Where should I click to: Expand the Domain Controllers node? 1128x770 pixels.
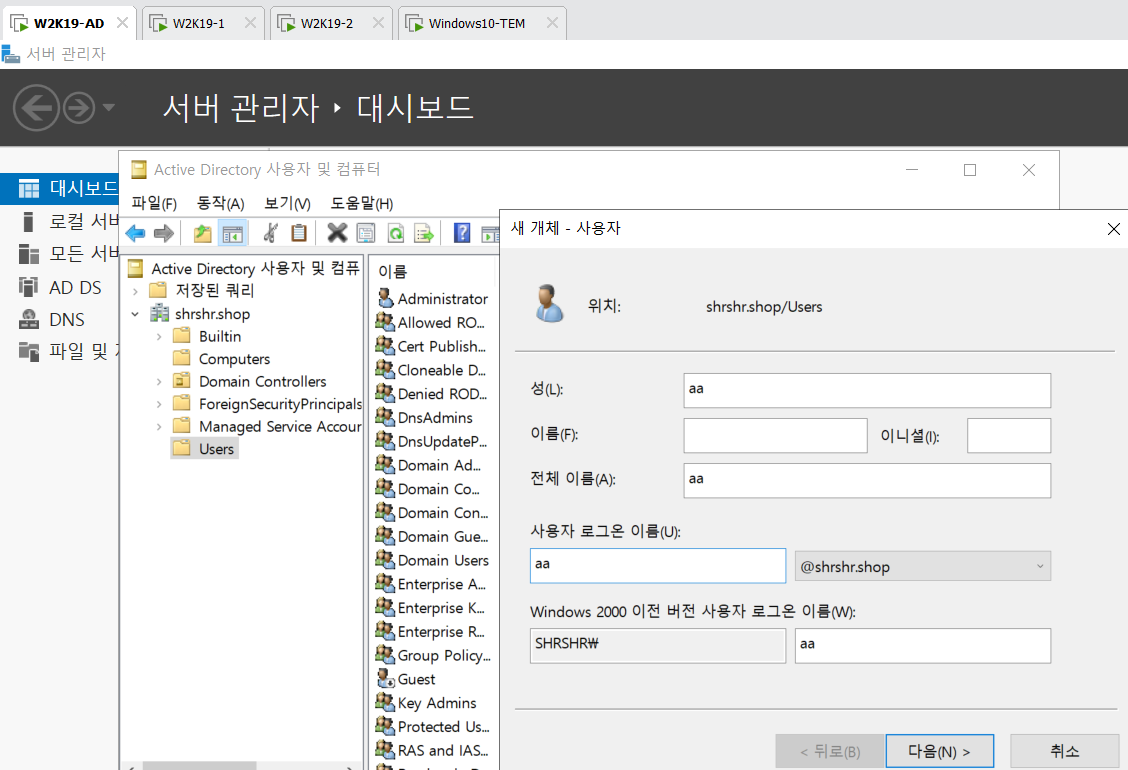pos(159,381)
